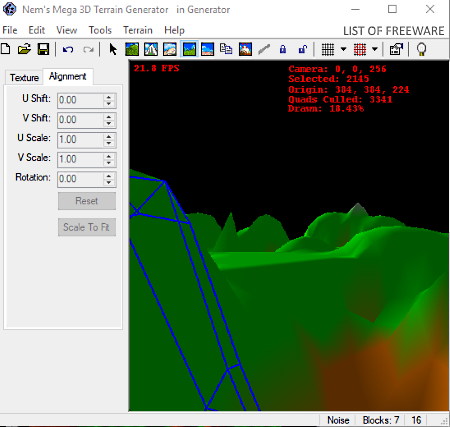
Task: Open the Tools menu
Action: tap(100, 30)
